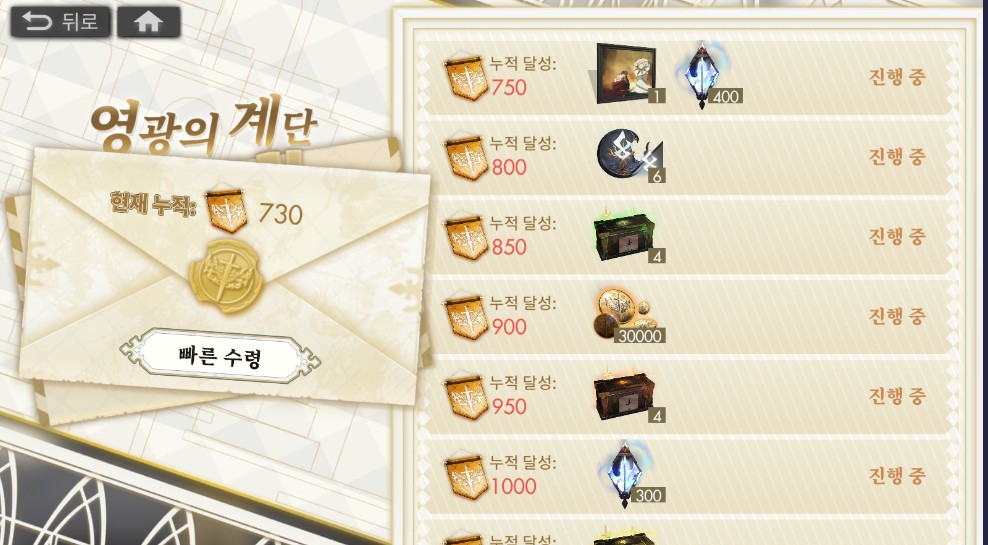Select the blue crystal reward labeled 400

pos(706,75)
